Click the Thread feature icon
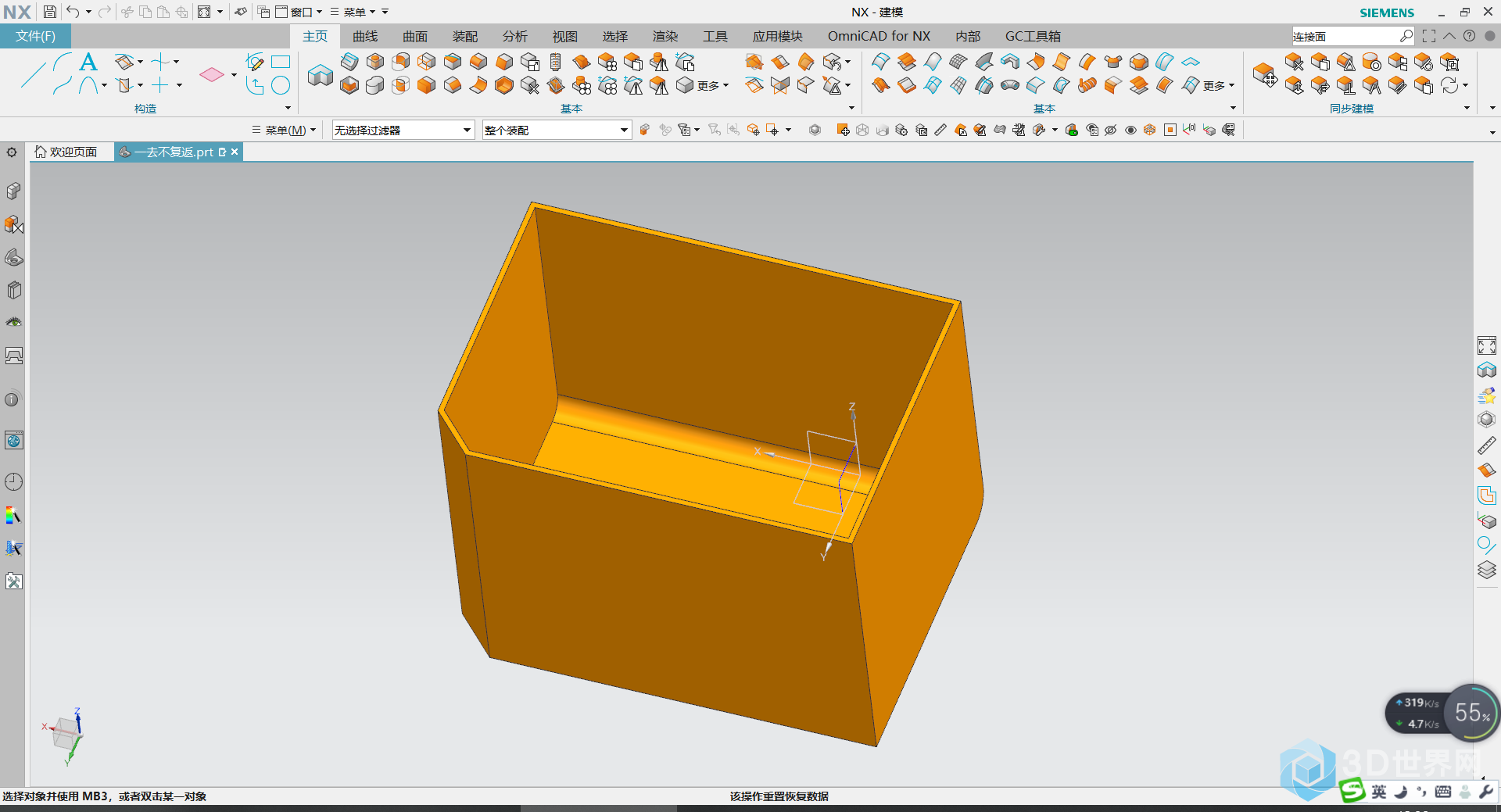Screen dimensions: 1501x812 point(555,62)
